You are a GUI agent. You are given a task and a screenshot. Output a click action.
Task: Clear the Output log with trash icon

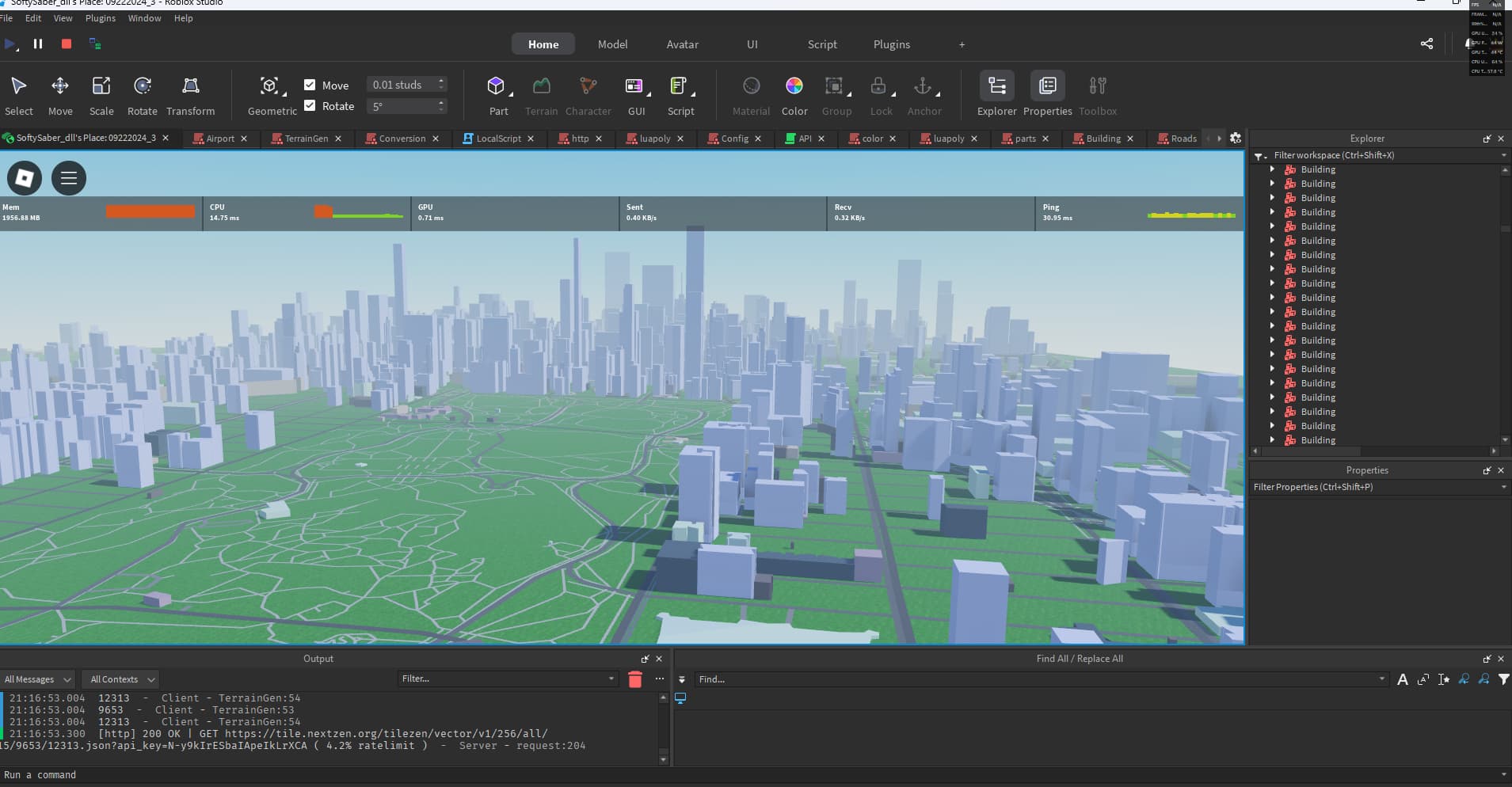click(635, 679)
